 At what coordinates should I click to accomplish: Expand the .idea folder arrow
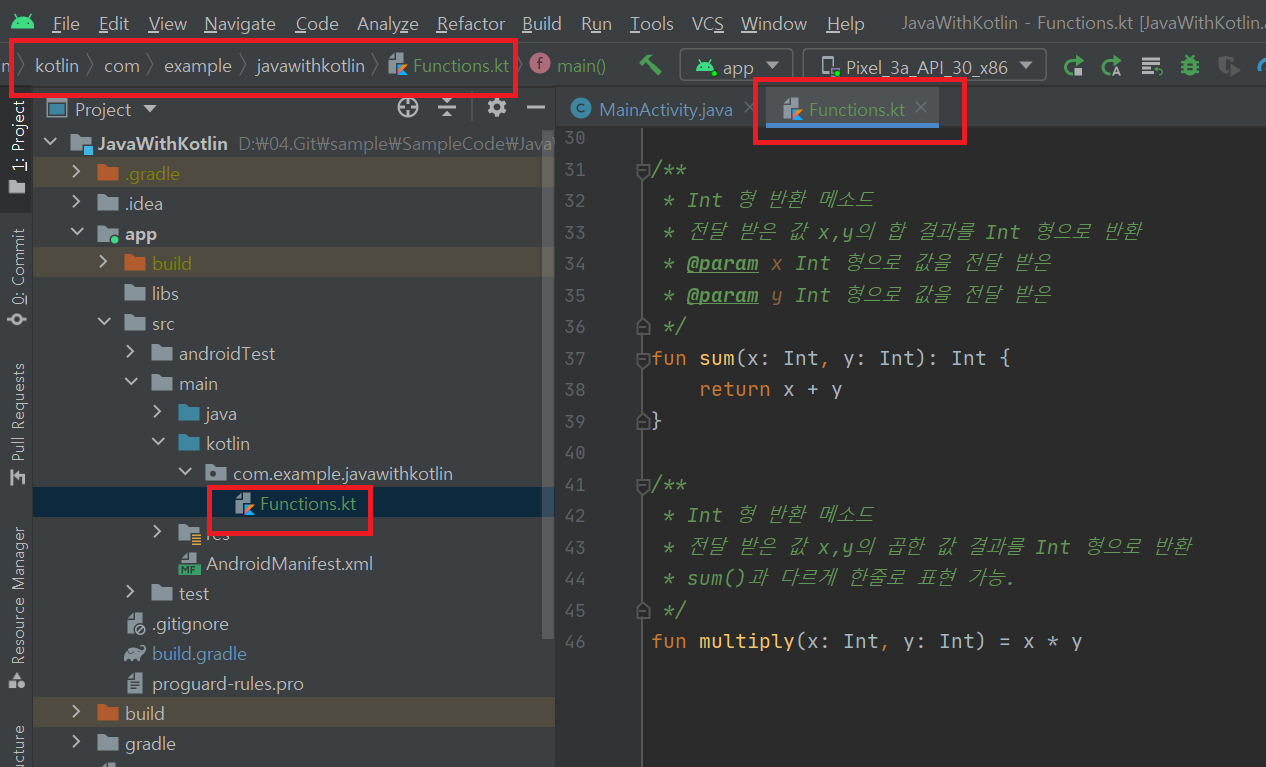(77, 203)
